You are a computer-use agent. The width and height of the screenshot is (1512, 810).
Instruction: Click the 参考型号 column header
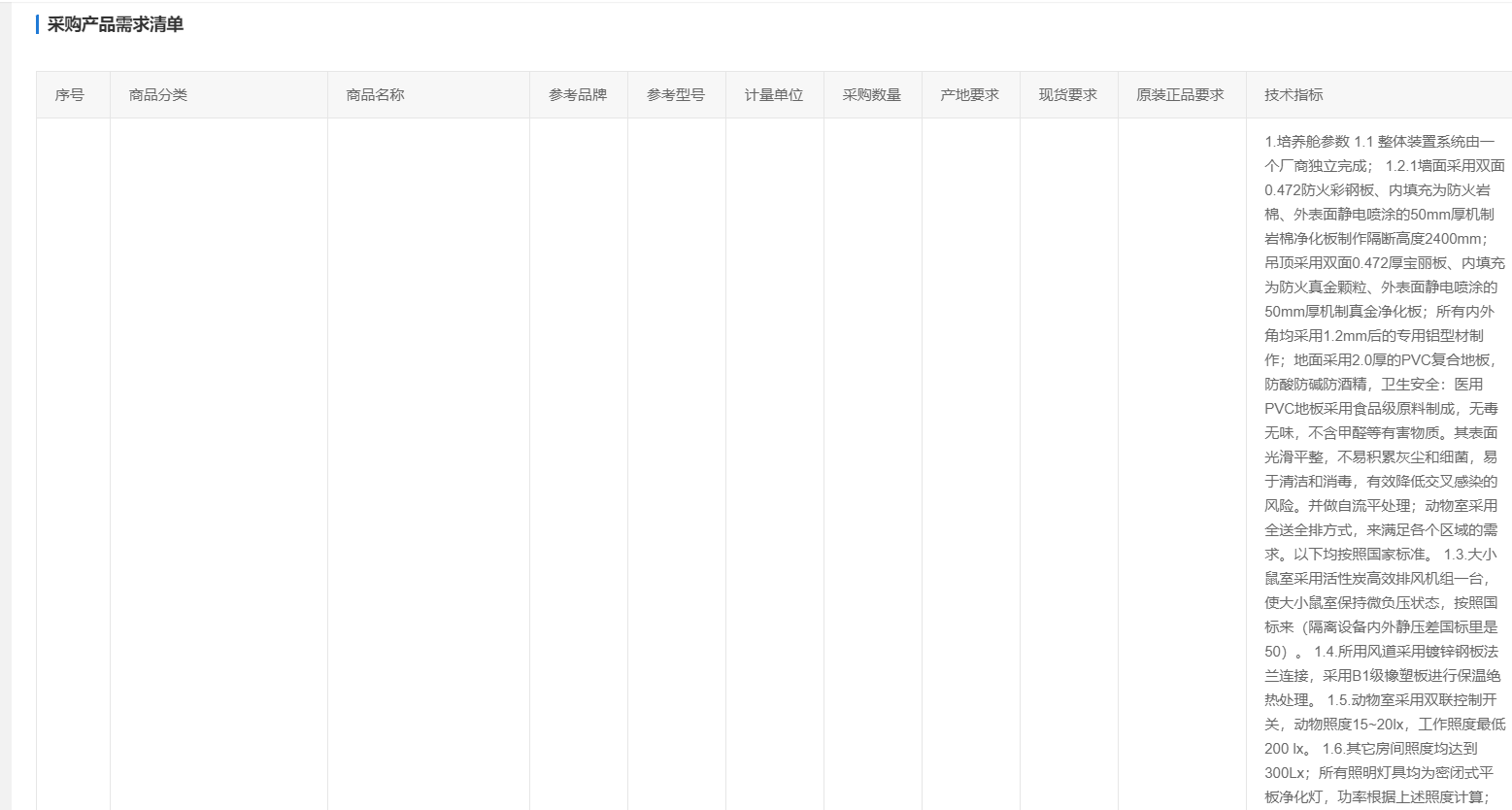(676, 95)
